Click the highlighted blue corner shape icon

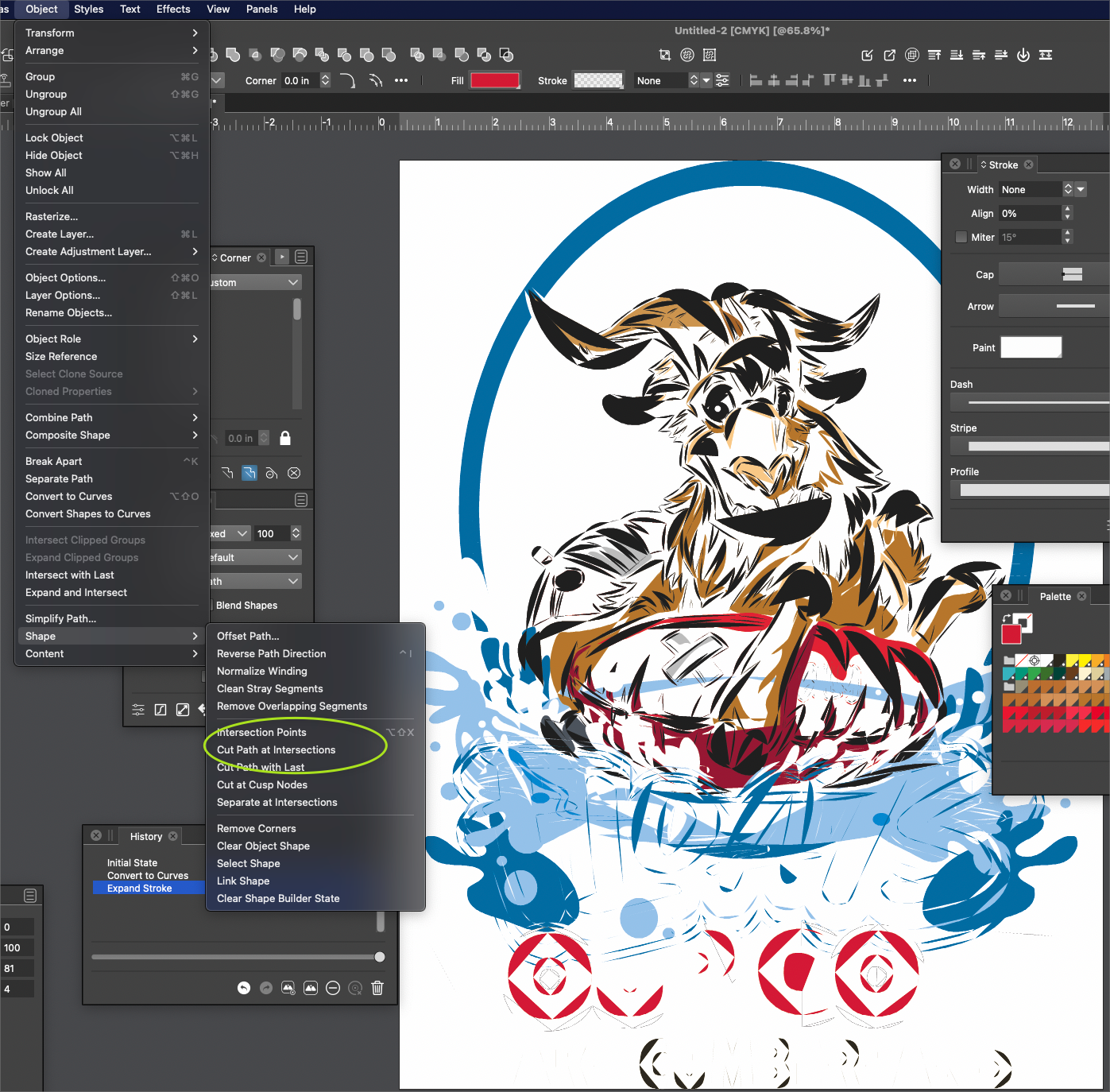(x=249, y=473)
